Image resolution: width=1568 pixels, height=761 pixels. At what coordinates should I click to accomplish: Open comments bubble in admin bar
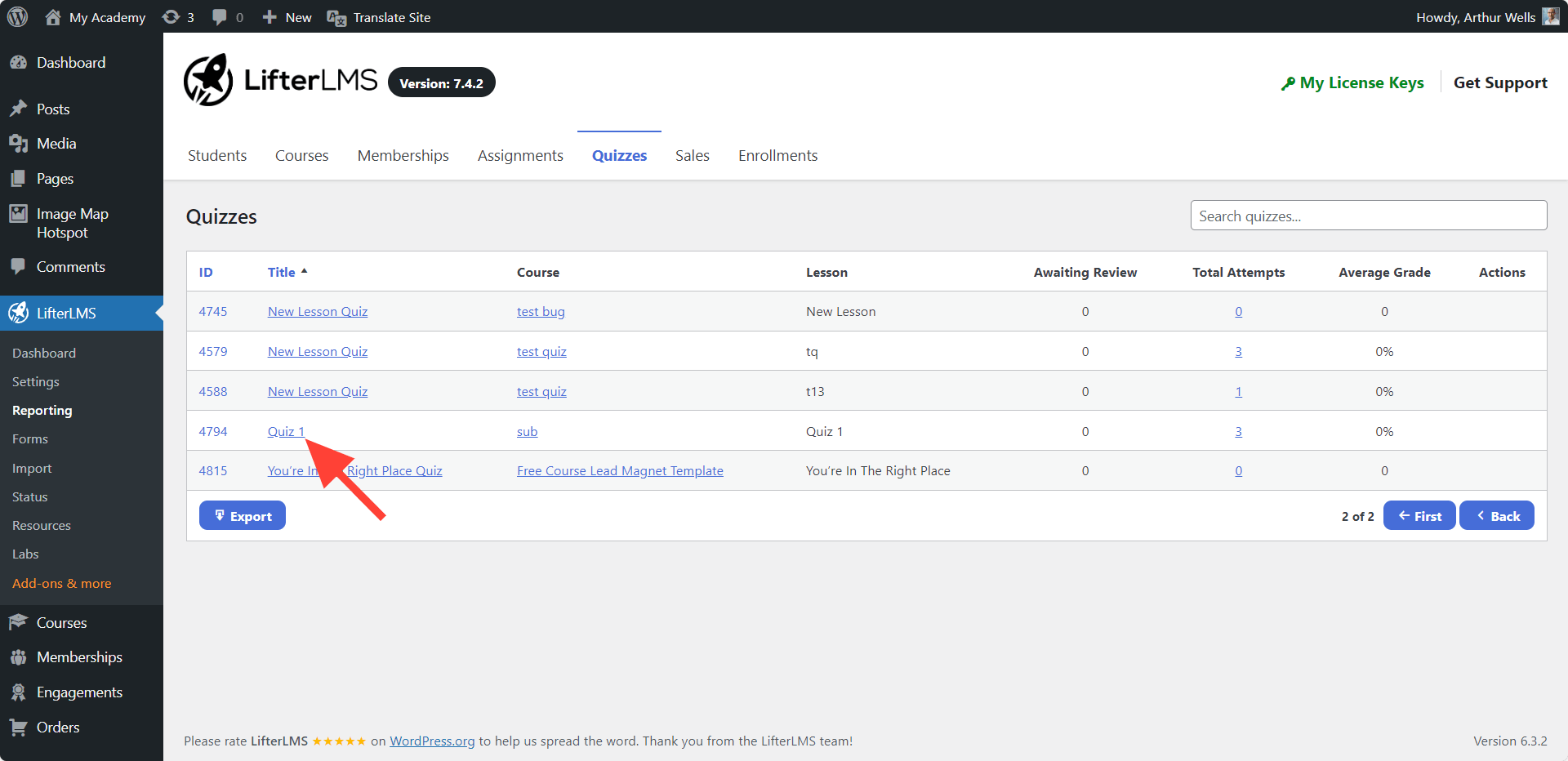[219, 17]
